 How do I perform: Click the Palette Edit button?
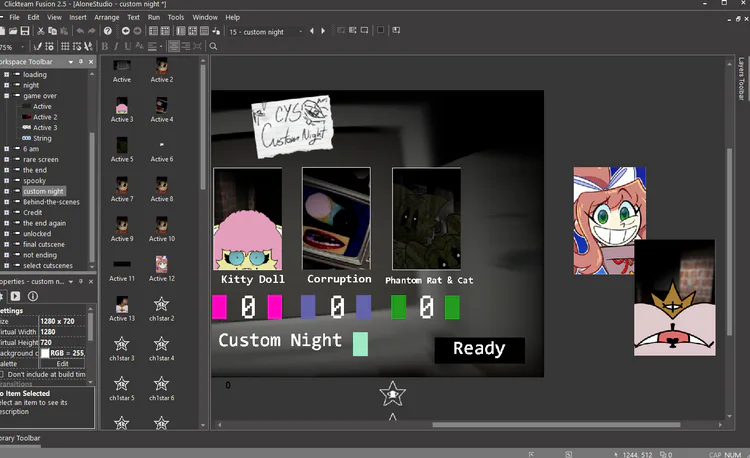coord(62,364)
